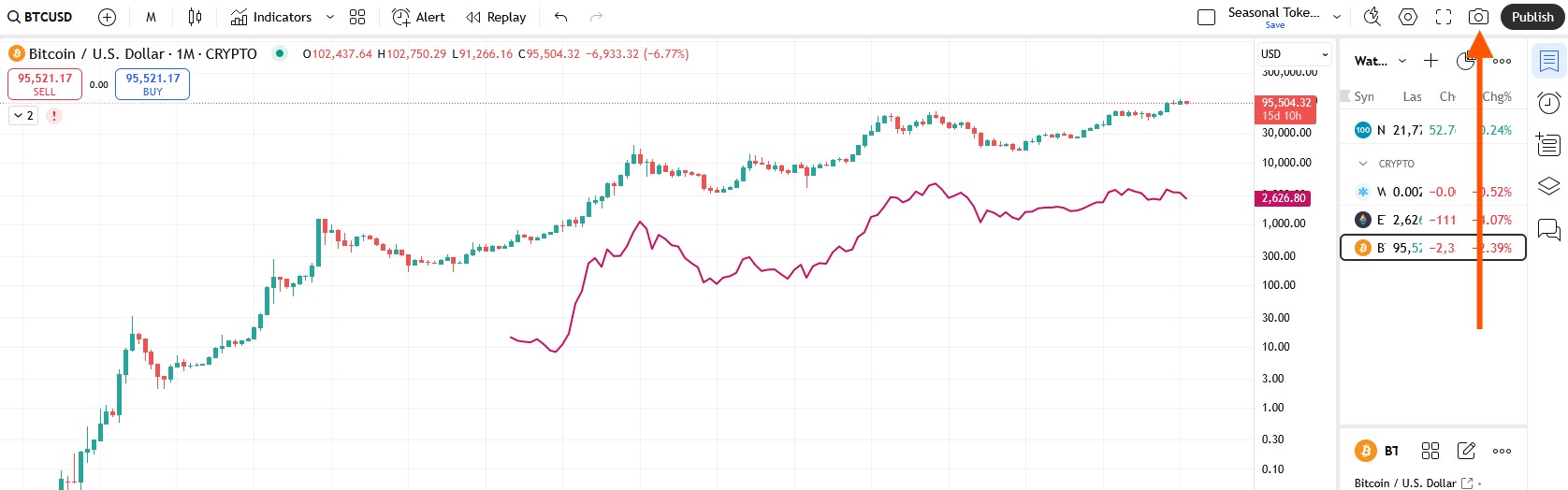Open chart settings hexagon icon

tap(1408, 17)
